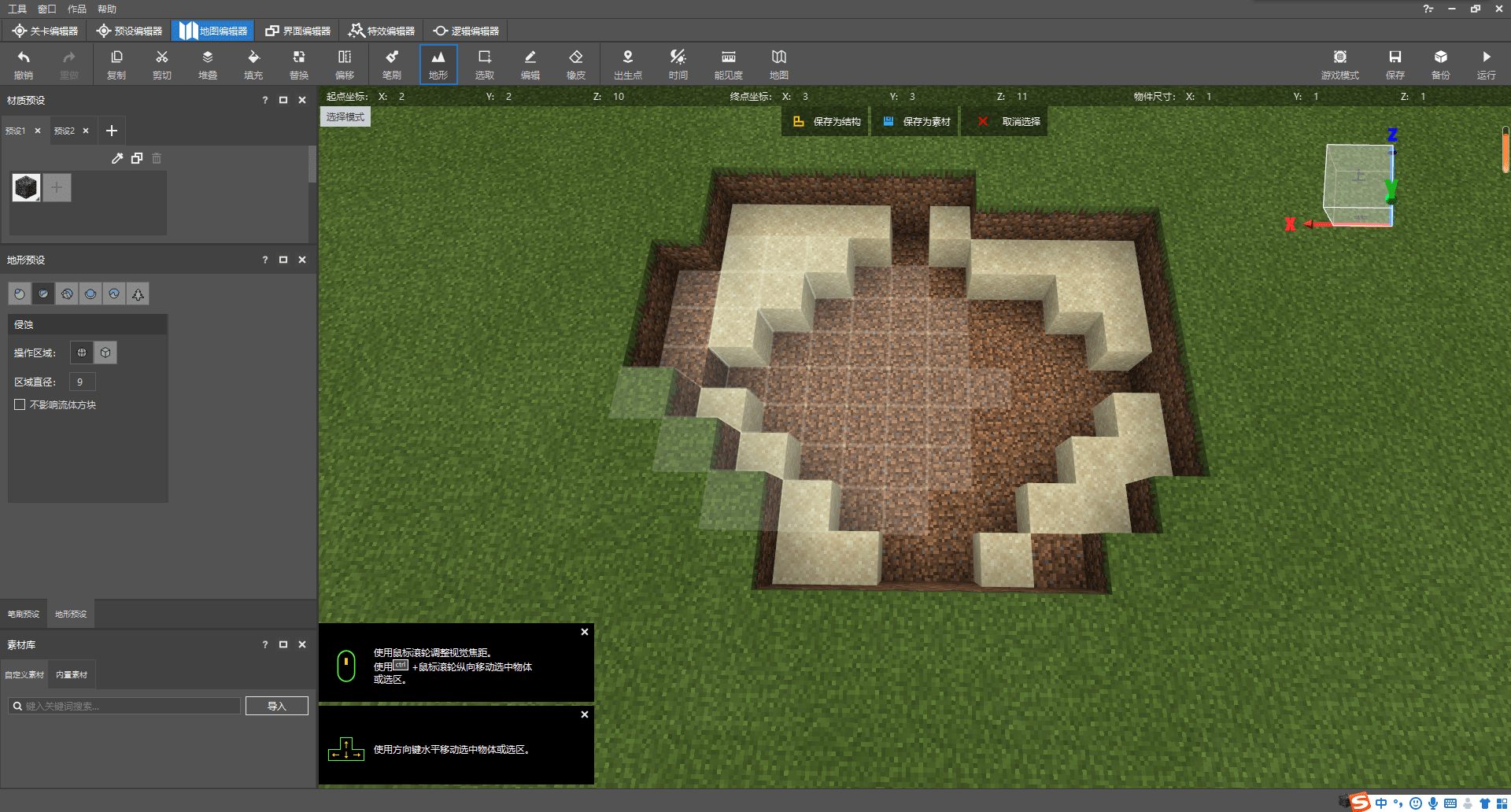The width and height of the screenshot is (1511, 812).
Task: Toggle 不影响流体方块 checkbox
Action: coord(20,404)
